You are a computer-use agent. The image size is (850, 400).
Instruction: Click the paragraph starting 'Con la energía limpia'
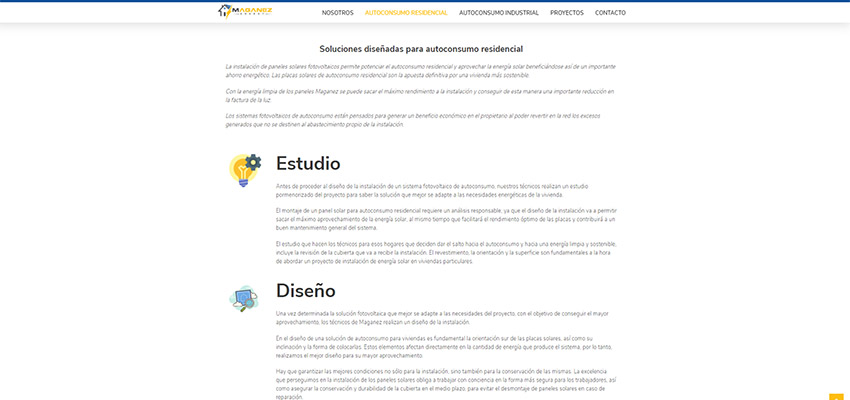[x=420, y=95]
